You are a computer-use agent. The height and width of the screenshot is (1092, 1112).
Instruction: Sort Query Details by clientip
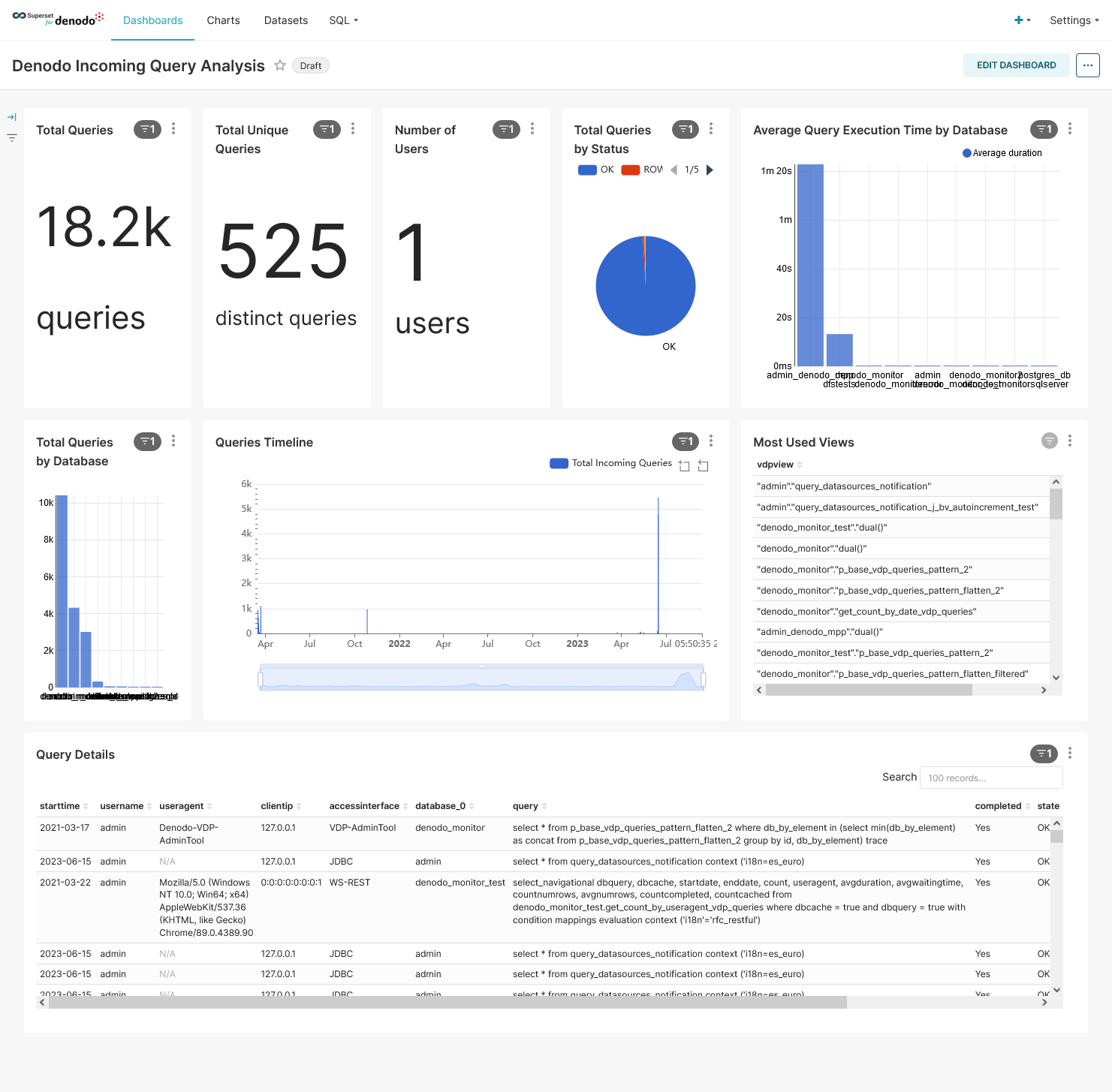281,806
